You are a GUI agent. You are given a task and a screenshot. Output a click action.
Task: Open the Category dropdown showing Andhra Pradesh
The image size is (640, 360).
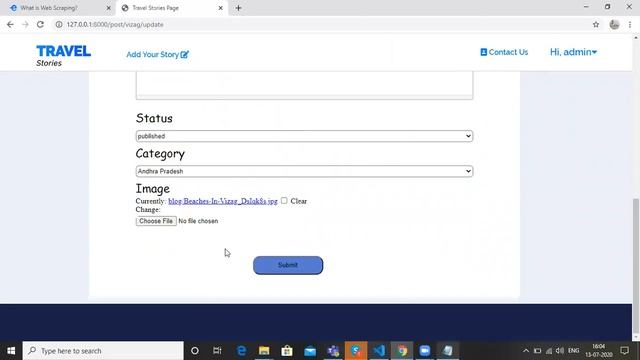(x=304, y=171)
